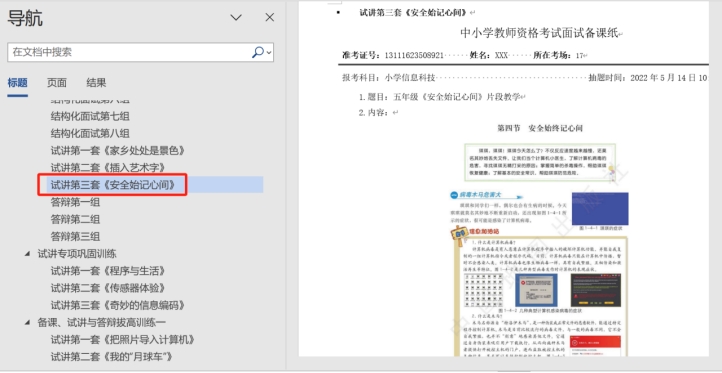
Task: Select highlighted heading 试讲第三套《安全始记心间》
Action: point(113,185)
